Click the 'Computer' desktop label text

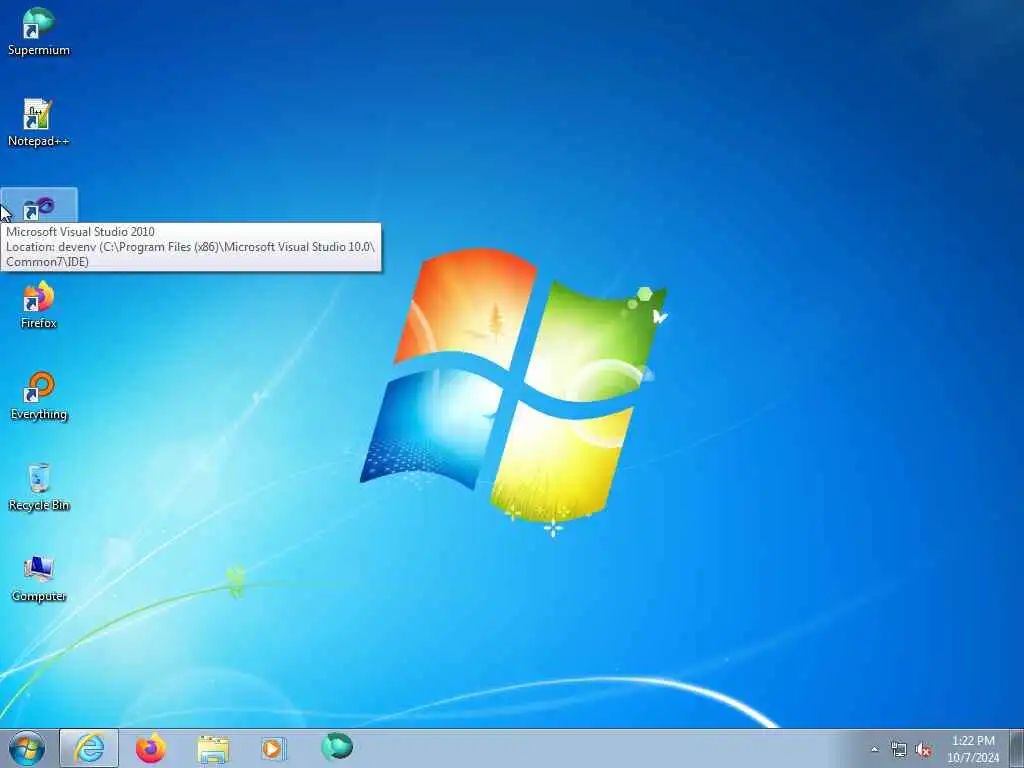[39, 596]
